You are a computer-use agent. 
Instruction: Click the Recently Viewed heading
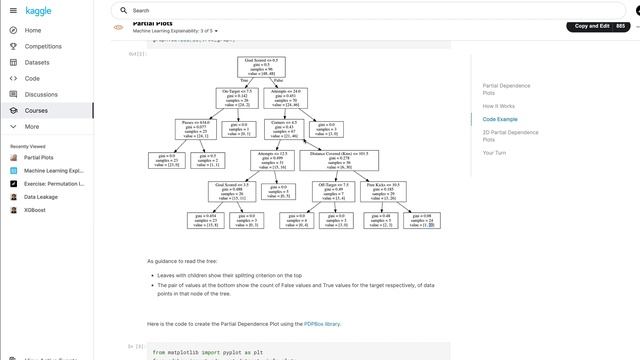[28, 146]
